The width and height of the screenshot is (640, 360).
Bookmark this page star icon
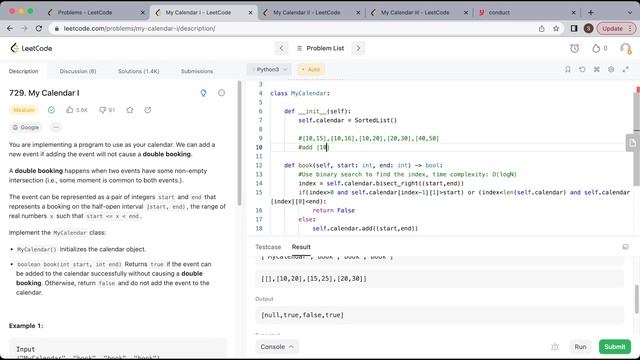coord(556,29)
